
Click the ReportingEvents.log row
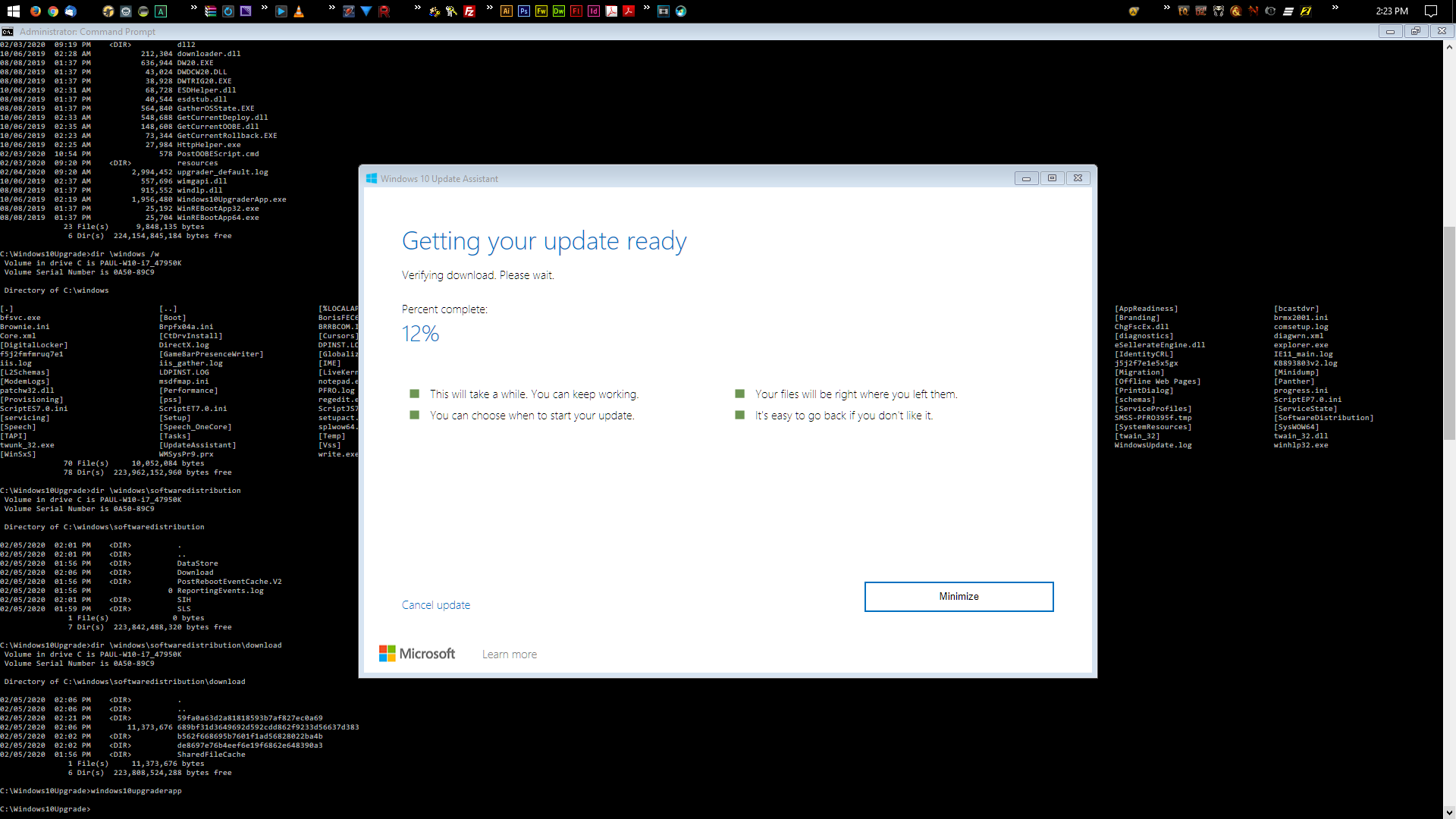132,591
